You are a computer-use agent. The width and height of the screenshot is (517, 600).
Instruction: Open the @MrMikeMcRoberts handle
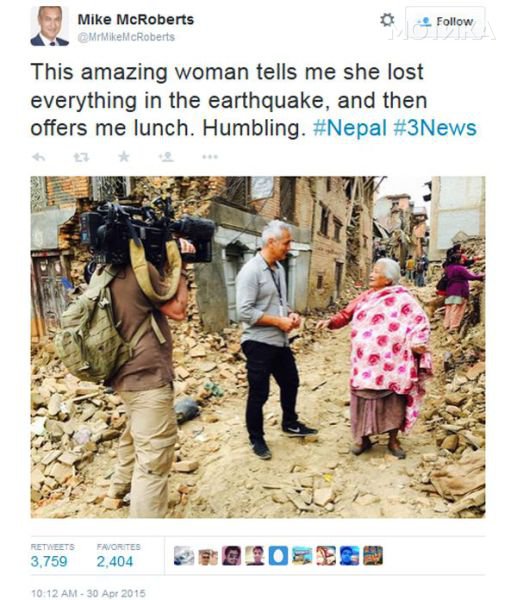click(126, 37)
